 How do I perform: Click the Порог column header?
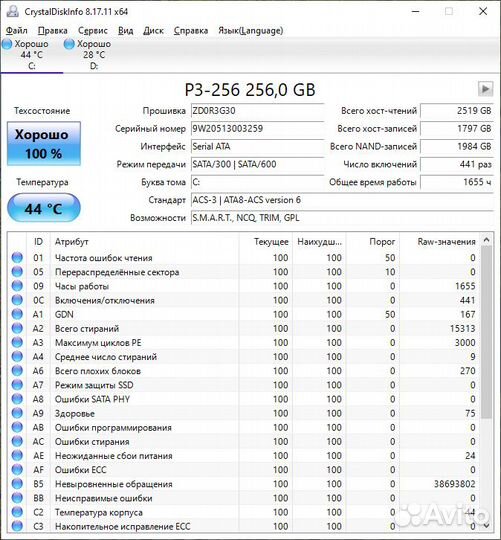pyautogui.click(x=373, y=242)
